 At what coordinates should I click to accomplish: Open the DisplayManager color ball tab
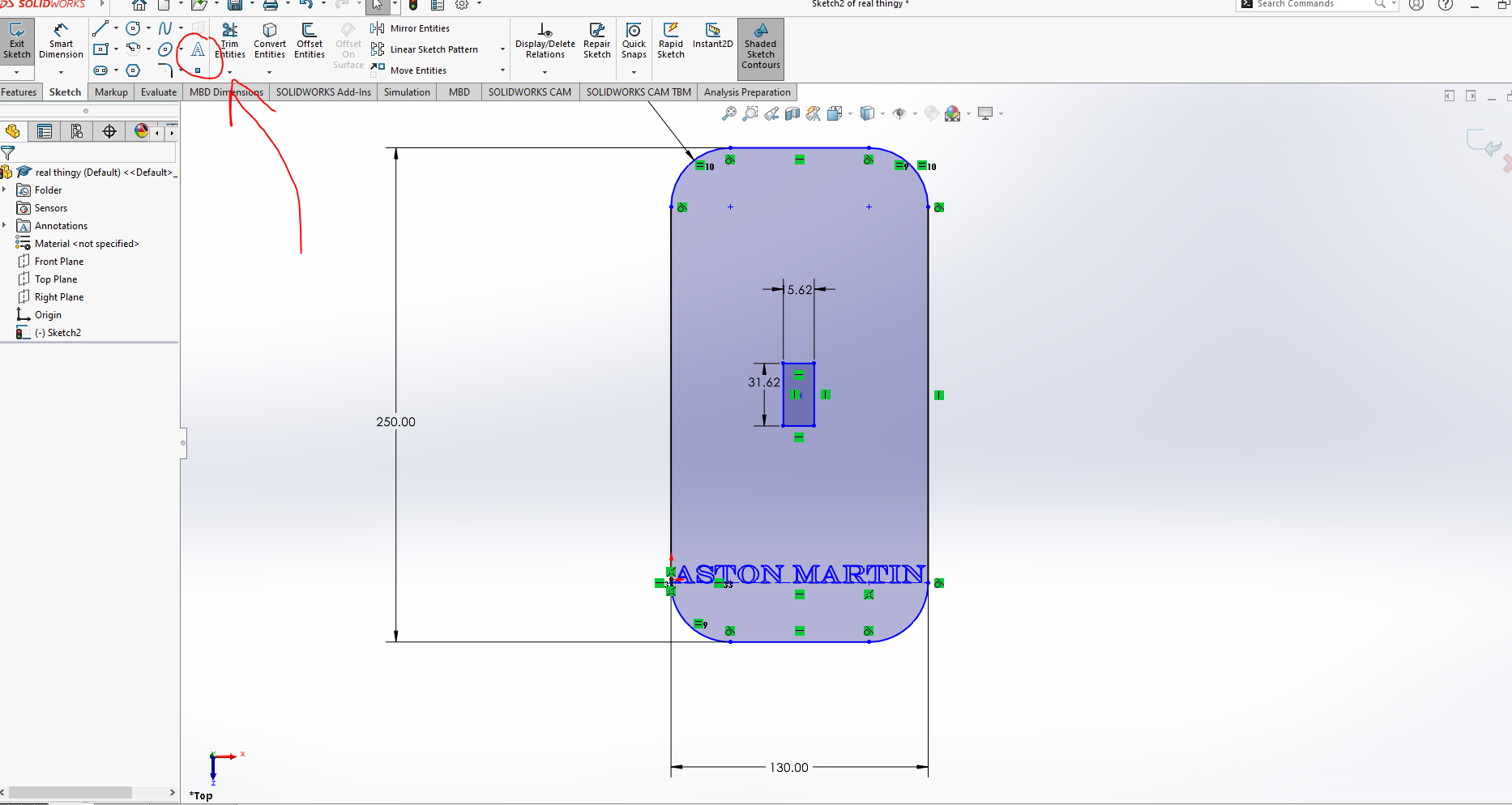coord(141,131)
